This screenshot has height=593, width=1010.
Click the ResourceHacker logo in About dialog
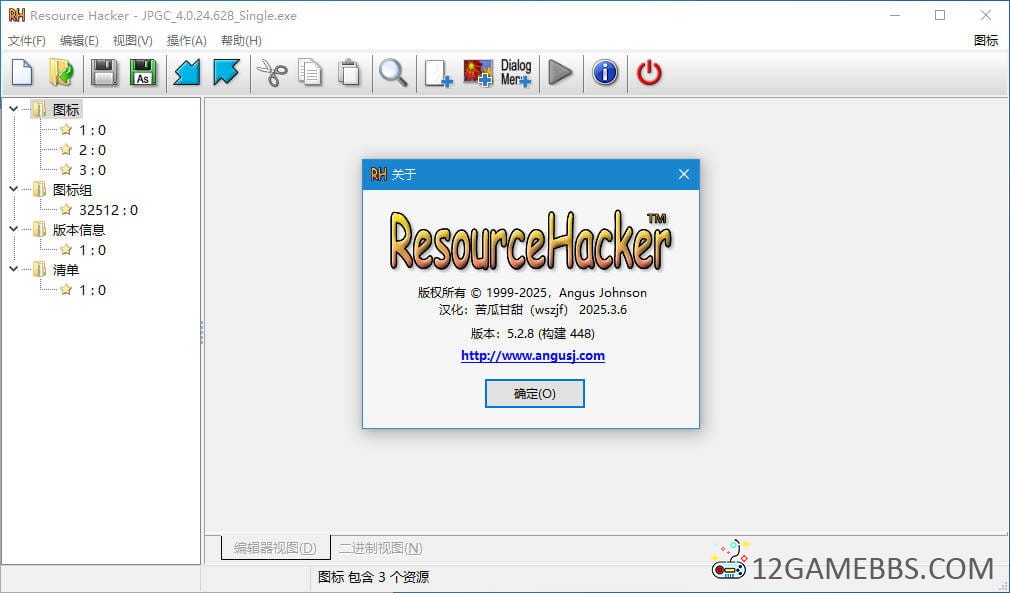pyautogui.click(x=531, y=240)
